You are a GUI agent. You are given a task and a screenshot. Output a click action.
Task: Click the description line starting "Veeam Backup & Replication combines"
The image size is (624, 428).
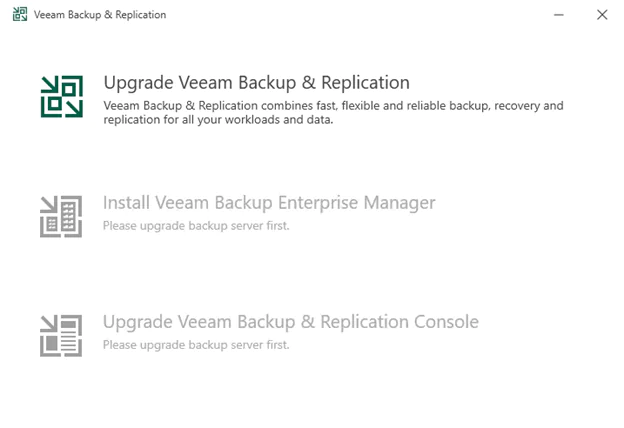coord(333,105)
